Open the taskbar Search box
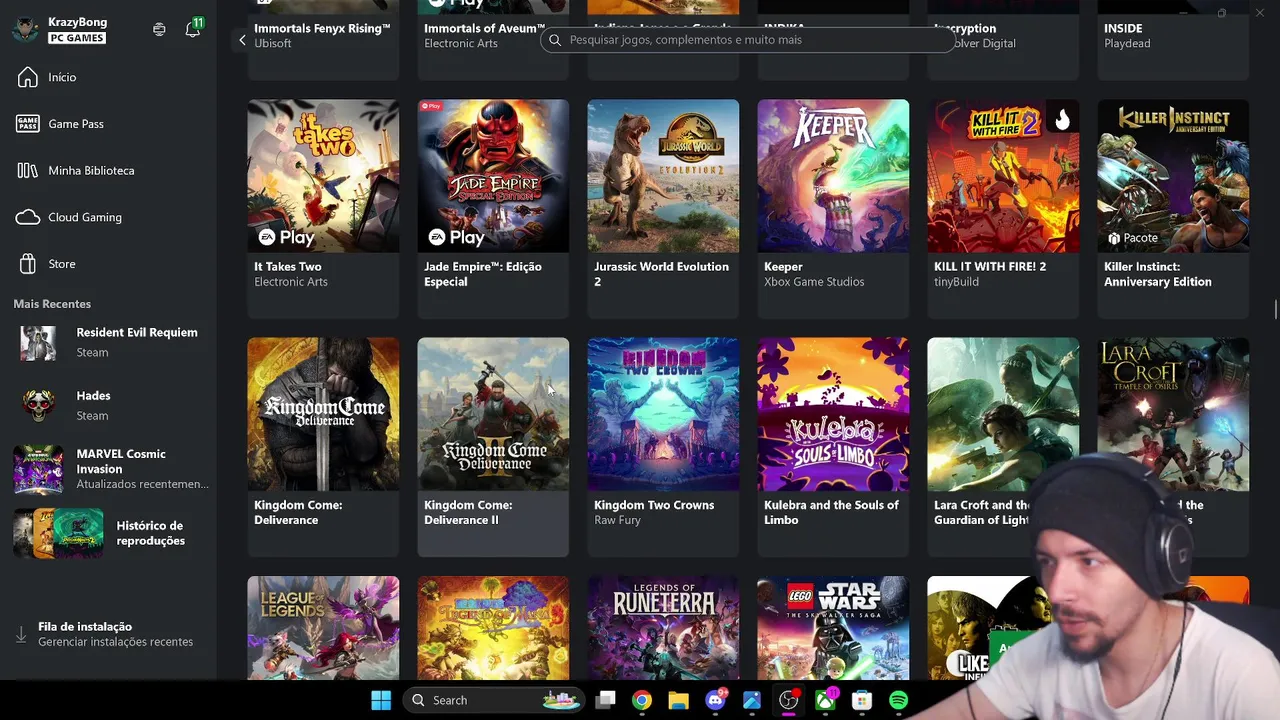Image resolution: width=1280 pixels, height=720 pixels. pos(493,700)
